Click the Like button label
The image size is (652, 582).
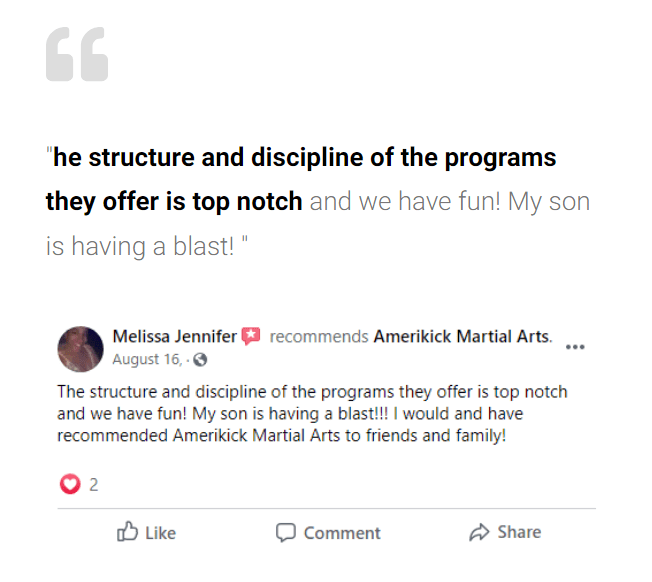(161, 533)
